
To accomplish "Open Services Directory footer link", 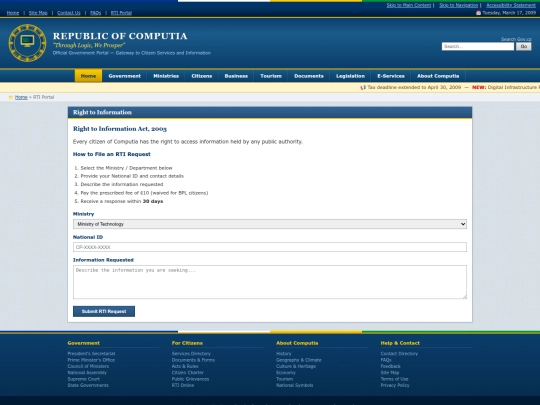I will pos(191,354).
